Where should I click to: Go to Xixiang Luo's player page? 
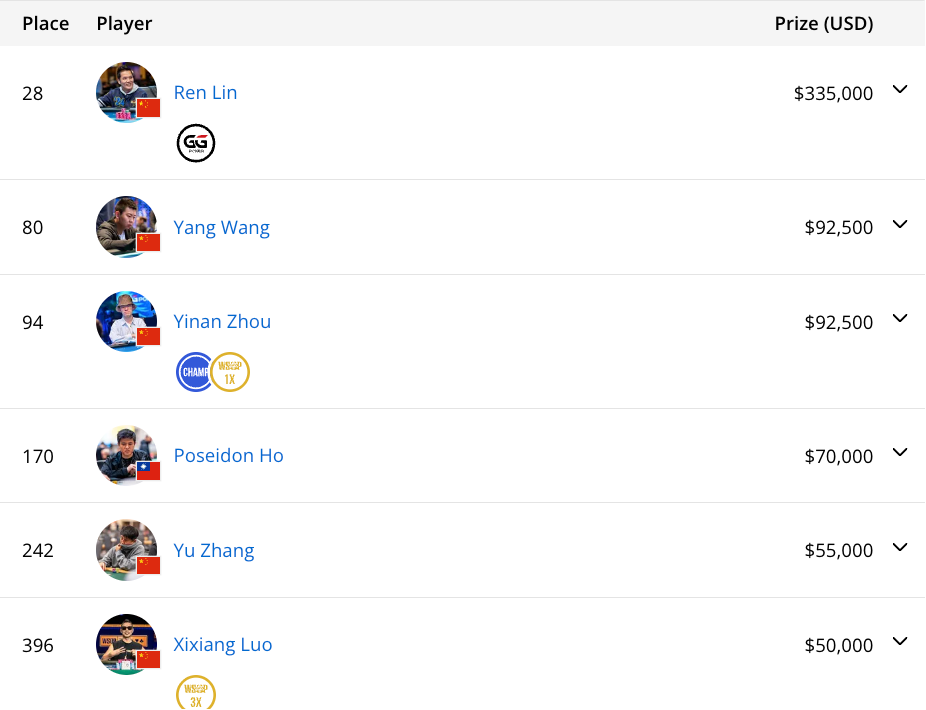point(223,645)
